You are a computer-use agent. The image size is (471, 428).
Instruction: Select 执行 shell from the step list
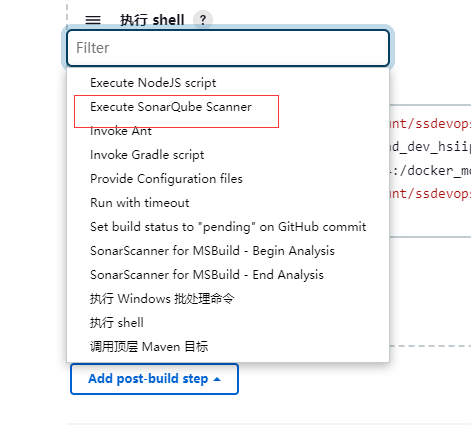coord(228,323)
